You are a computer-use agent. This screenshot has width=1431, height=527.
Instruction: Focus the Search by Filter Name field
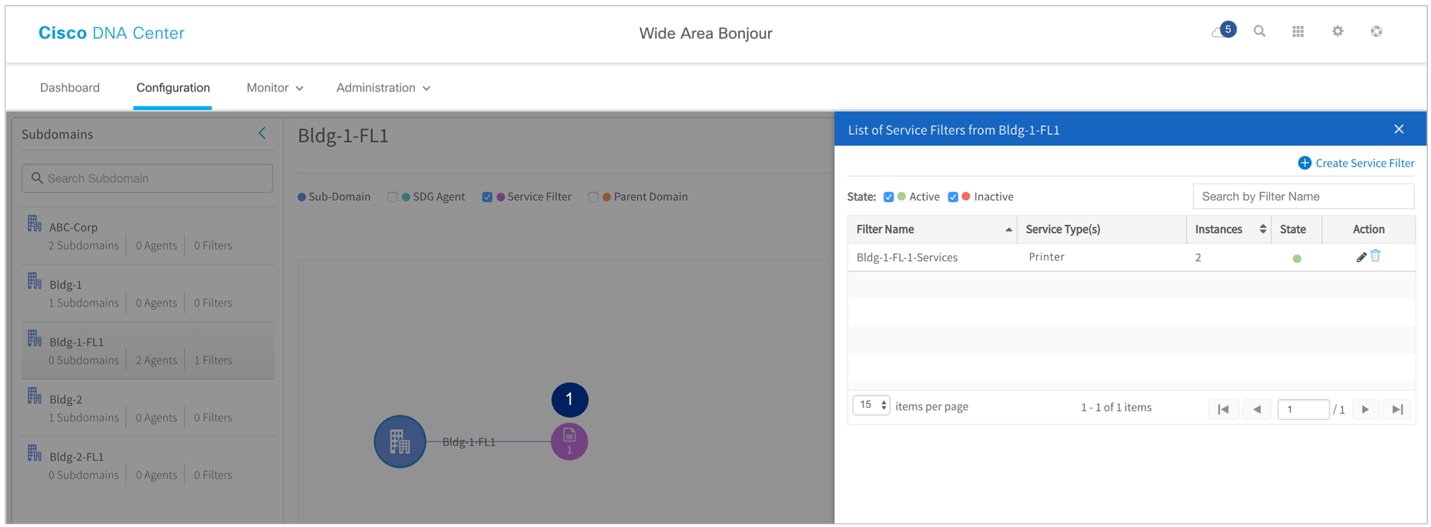(x=1303, y=196)
